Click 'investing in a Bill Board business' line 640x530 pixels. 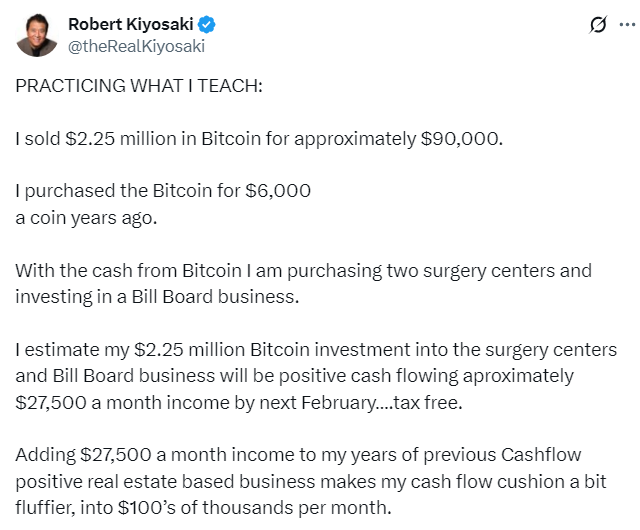(155, 297)
